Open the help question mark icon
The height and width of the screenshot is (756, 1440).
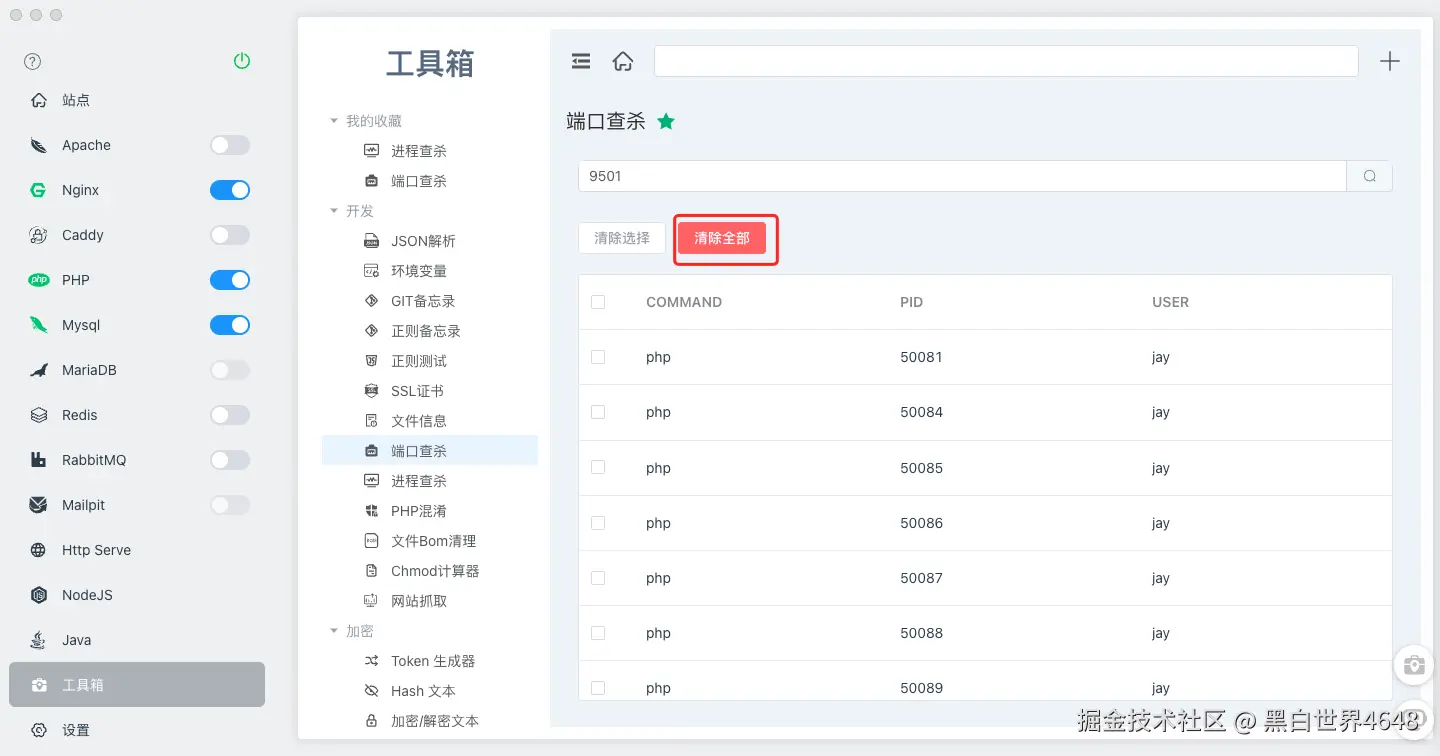(33, 61)
